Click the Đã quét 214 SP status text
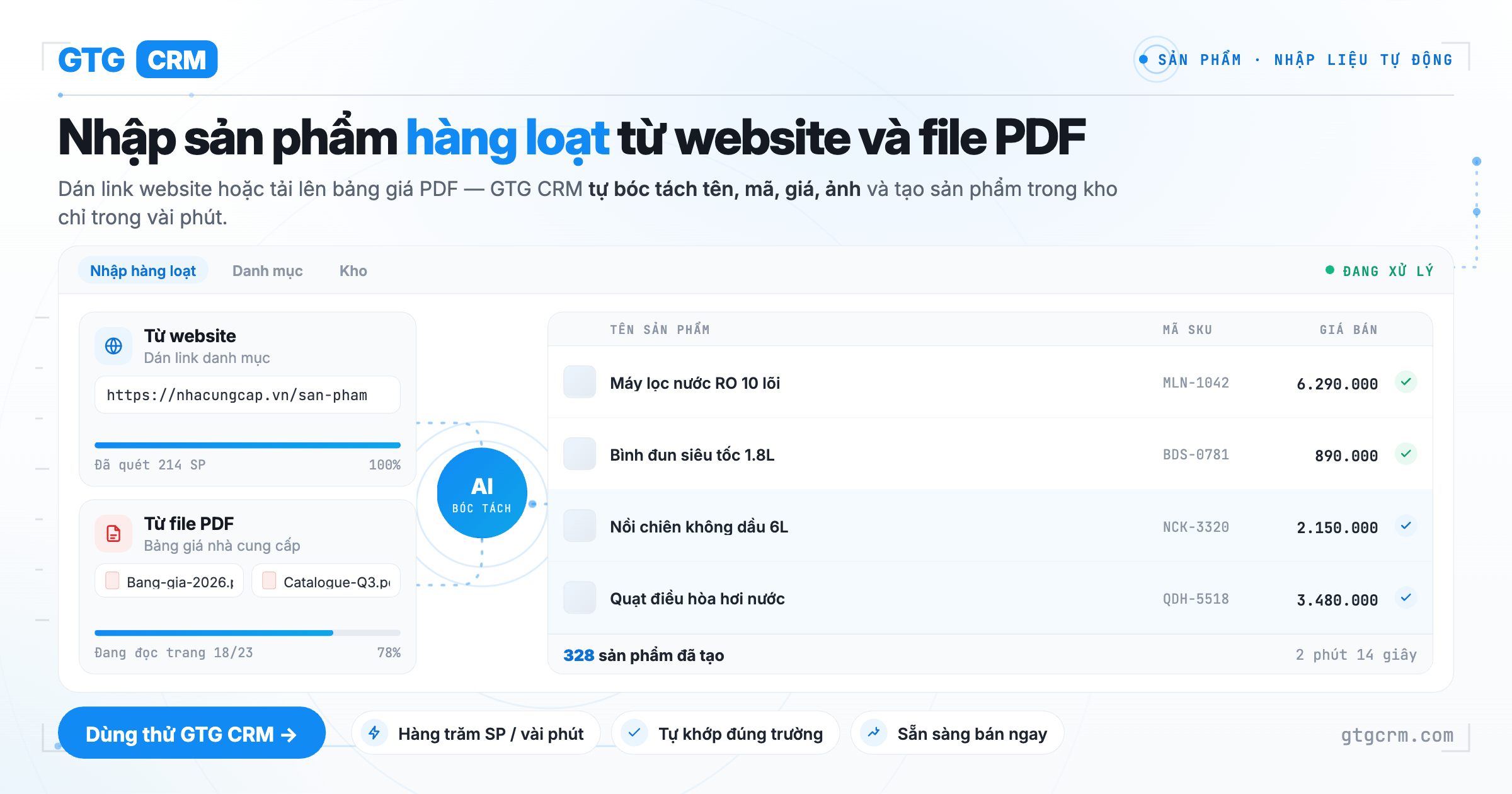The image size is (1512, 794). [x=150, y=465]
